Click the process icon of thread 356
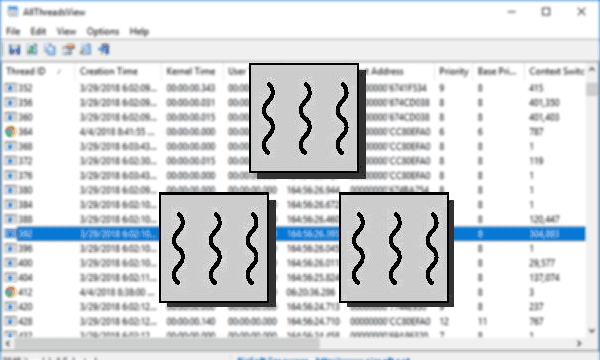600x360 pixels. (x=11, y=103)
